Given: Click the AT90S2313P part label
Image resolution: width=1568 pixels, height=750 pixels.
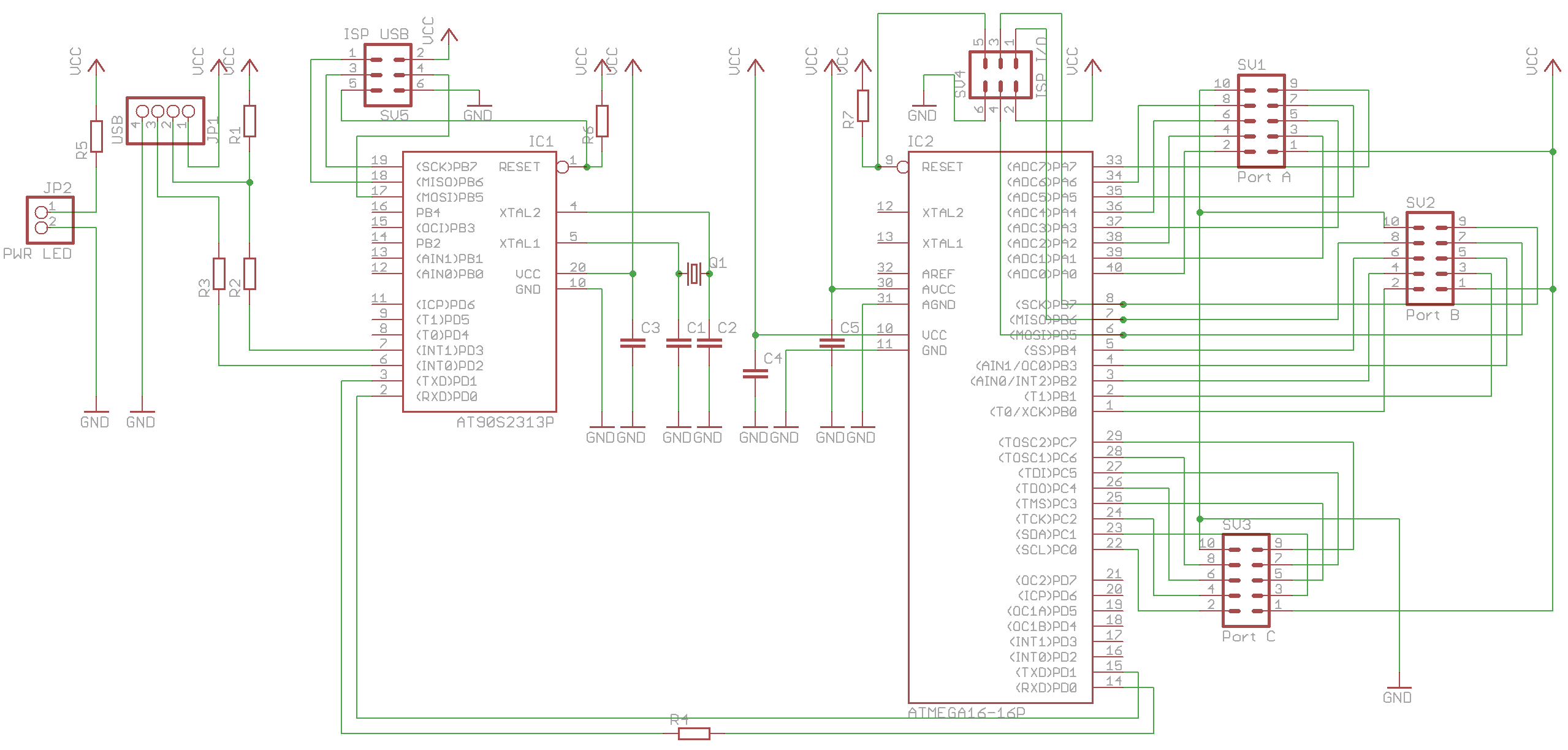Looking at the screenshot, I should pos(505,423).
